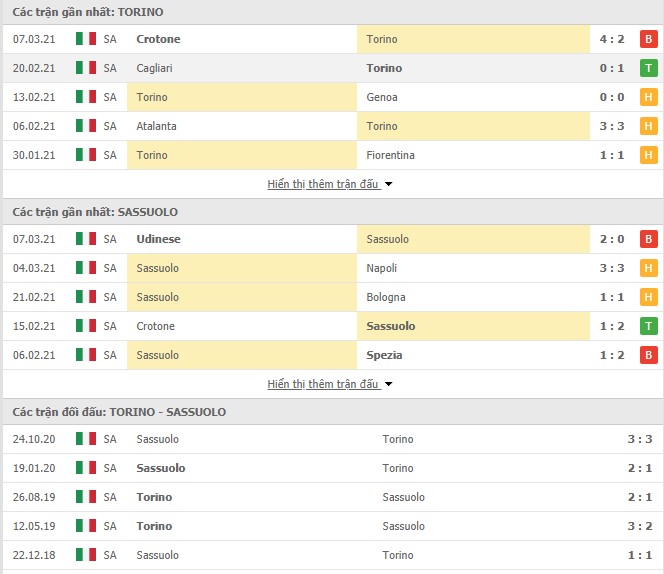
Task: Click the green T badge for Cagliari–Torino
Action: [648, 68]
